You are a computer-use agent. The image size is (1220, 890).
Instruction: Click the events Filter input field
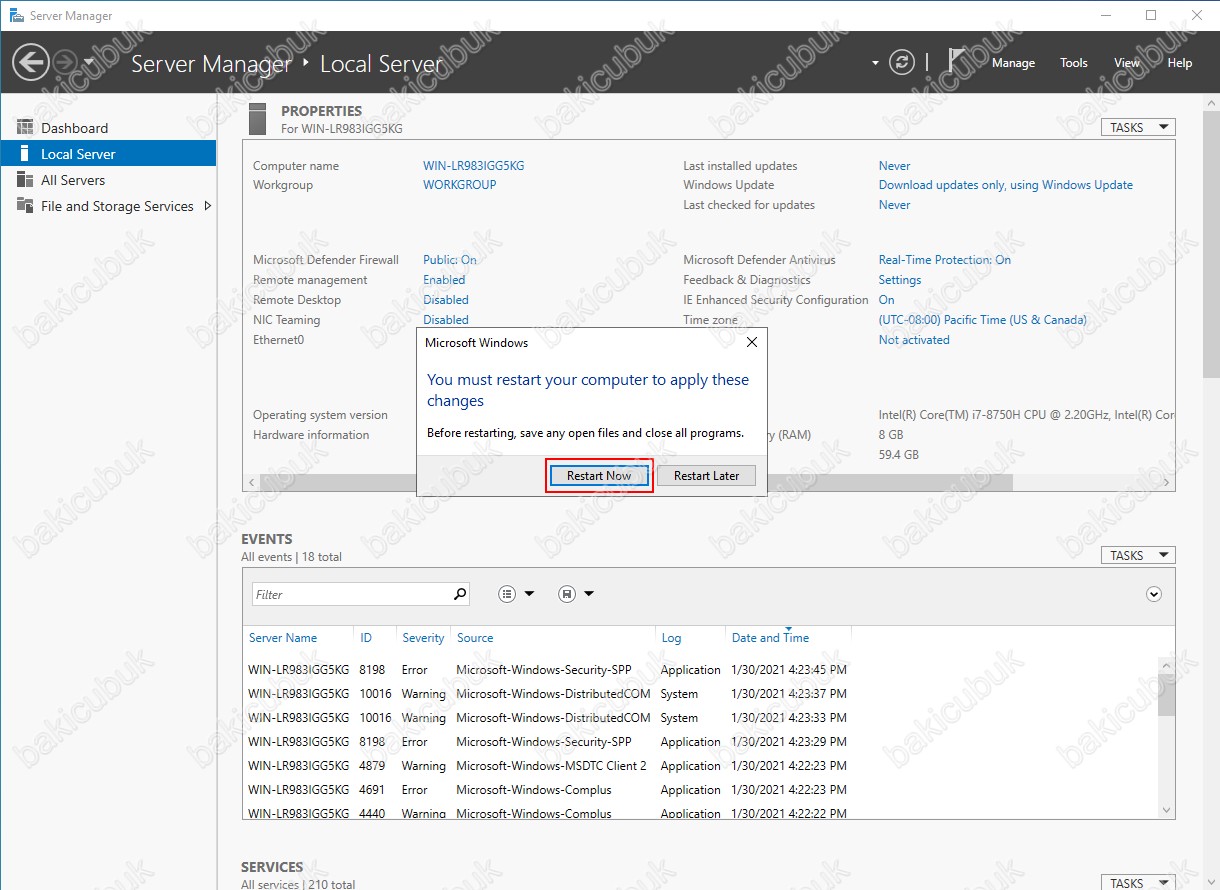click(351, 594)
